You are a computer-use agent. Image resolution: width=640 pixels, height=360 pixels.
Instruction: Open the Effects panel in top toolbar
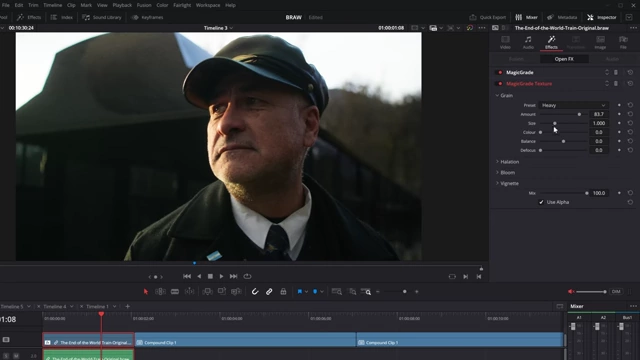29,17
